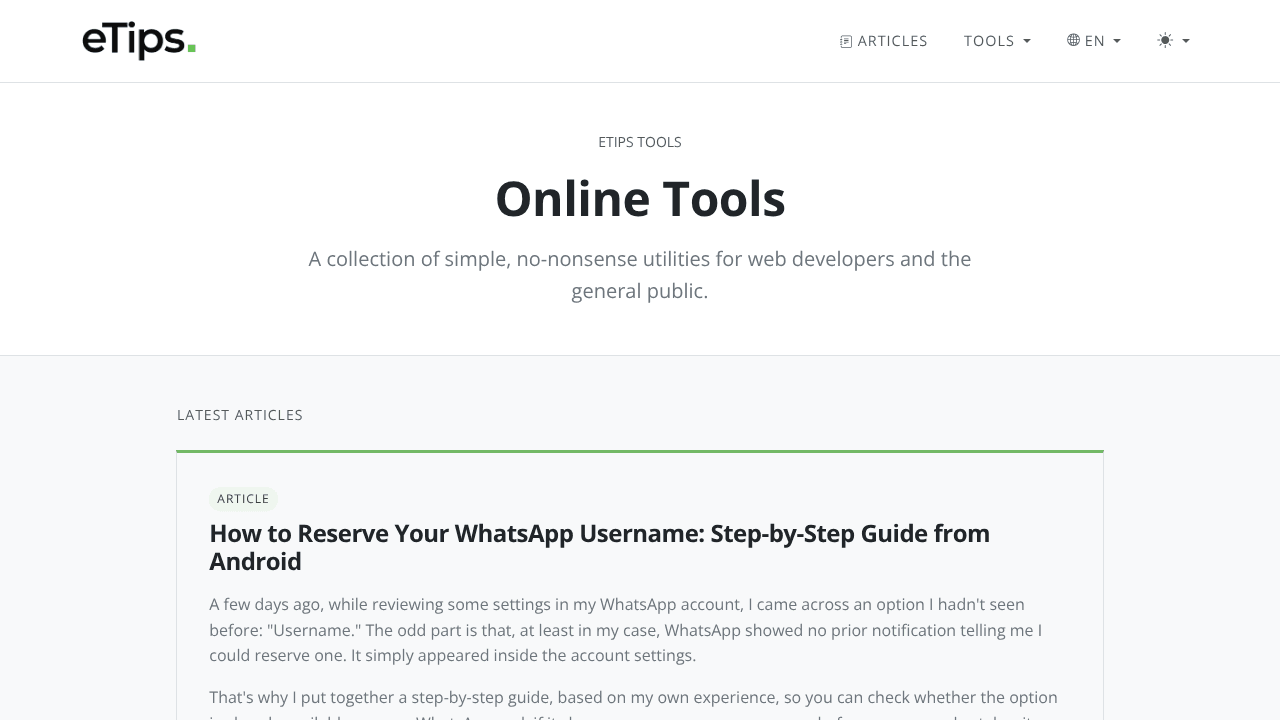The image size is (1280, 720).
Task: Click the Online Tools heading
Action: (640, 198)
